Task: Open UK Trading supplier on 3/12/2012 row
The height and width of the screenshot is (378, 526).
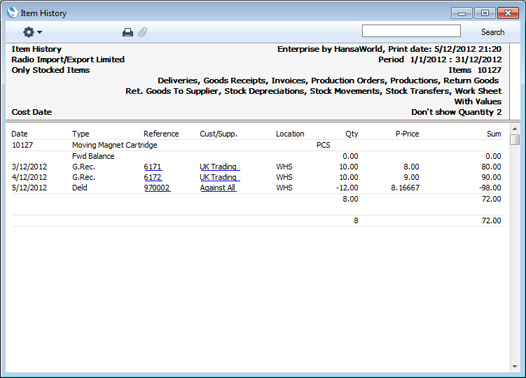Action: click(x=219, y=167)
